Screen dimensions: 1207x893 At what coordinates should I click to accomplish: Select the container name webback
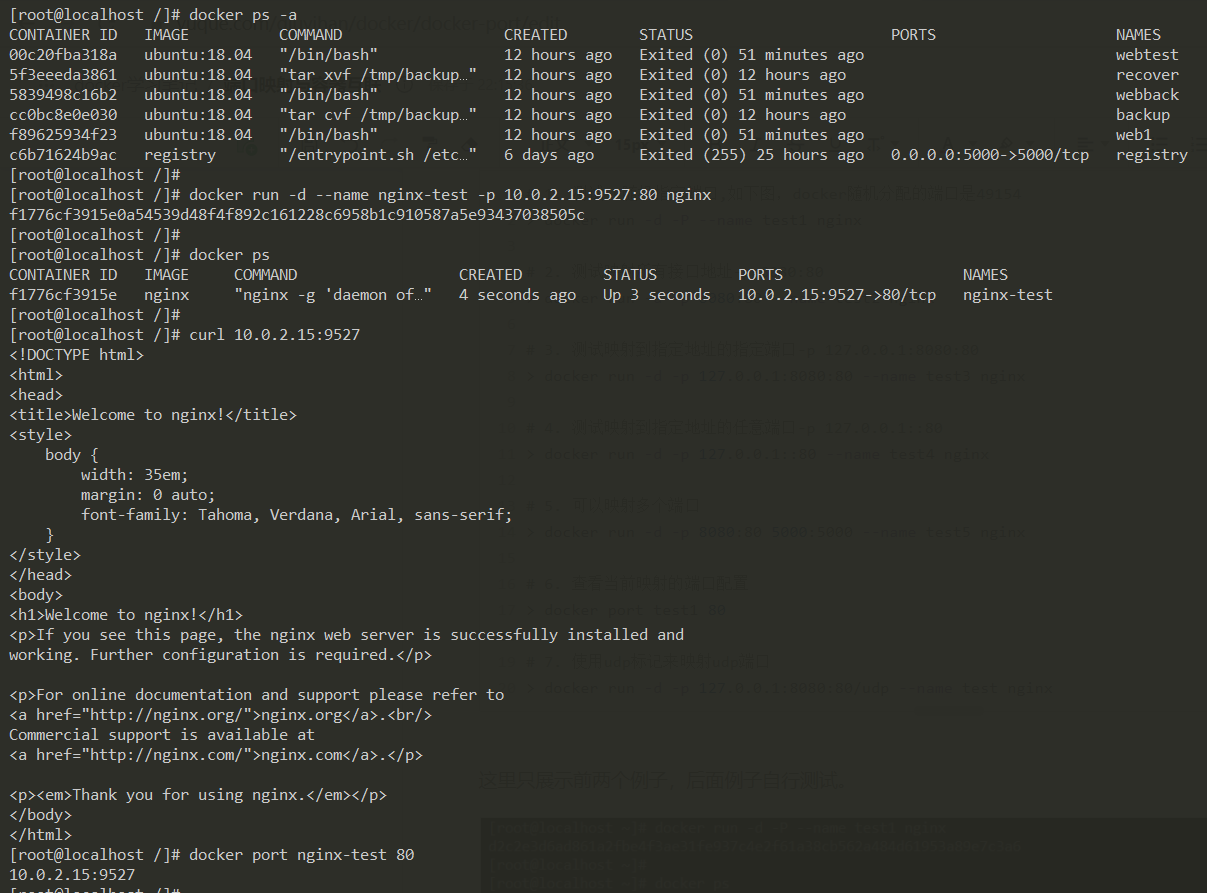tap(1147, 95)
